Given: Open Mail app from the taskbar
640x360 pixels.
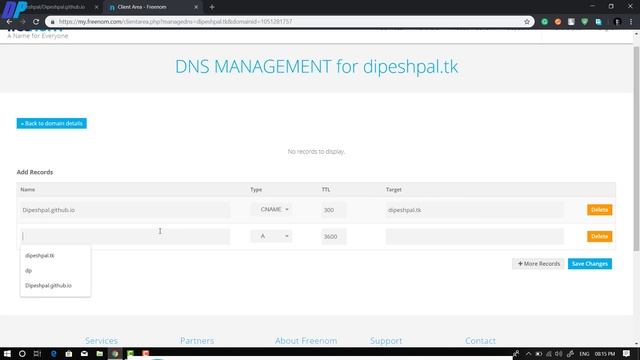Looking at the screenshot, I should [x=84, y=353].
